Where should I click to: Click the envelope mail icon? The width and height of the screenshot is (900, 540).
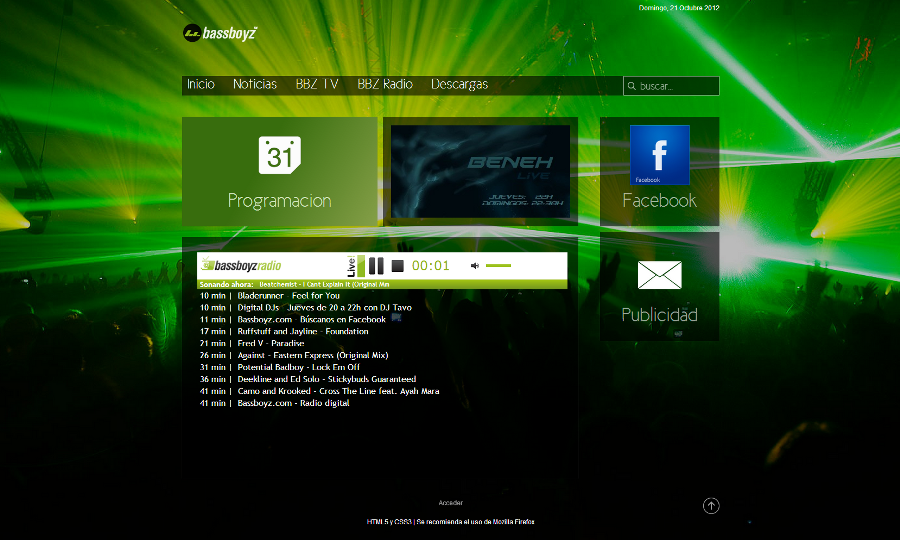click(660, 275)
